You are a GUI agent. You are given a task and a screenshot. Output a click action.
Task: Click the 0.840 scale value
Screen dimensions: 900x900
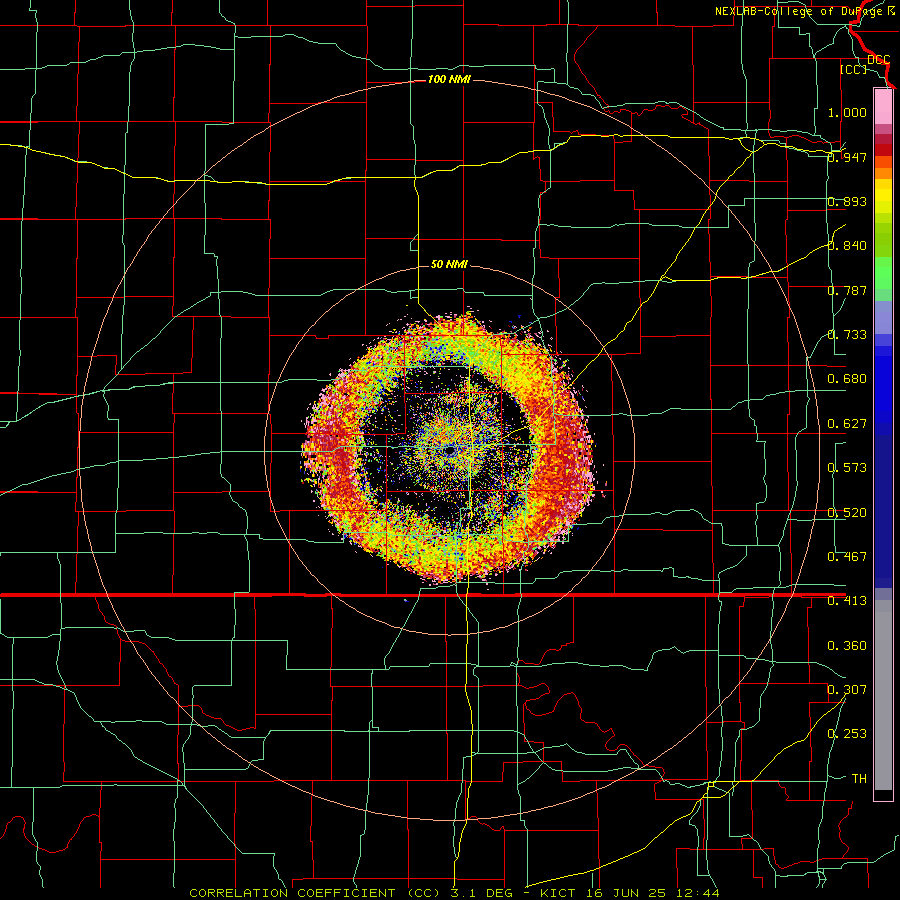(847, 246)
